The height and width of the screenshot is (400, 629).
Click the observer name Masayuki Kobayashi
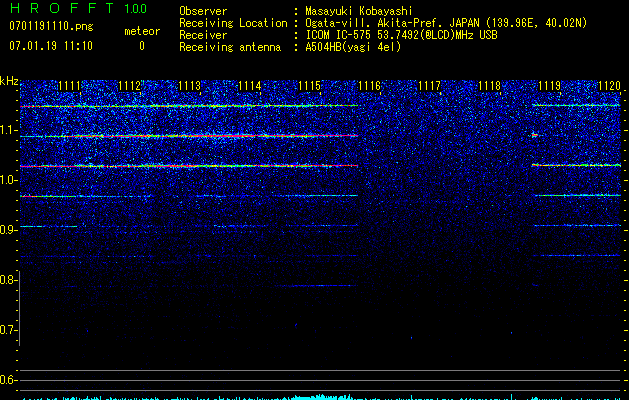pyautogui.click(x=359, y=11)
